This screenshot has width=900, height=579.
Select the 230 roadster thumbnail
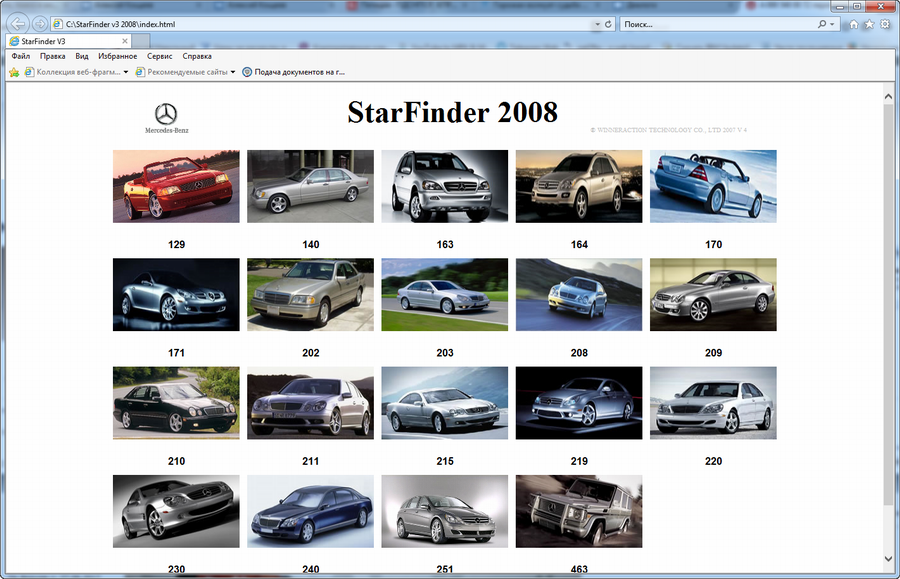point(176,511)
